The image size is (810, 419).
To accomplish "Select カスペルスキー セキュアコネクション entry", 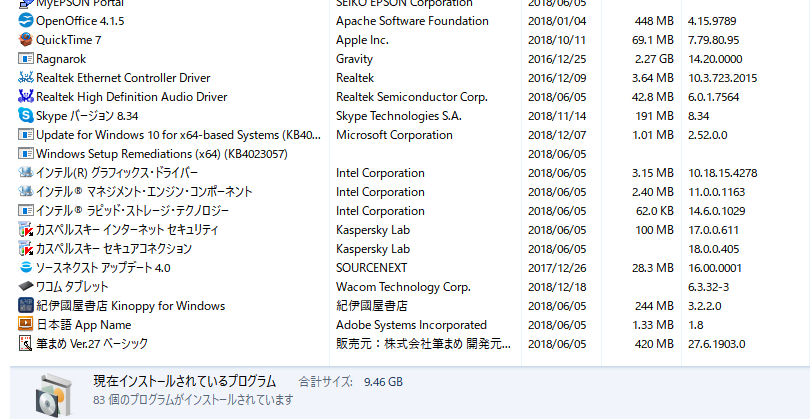I will tap(114, 249).
